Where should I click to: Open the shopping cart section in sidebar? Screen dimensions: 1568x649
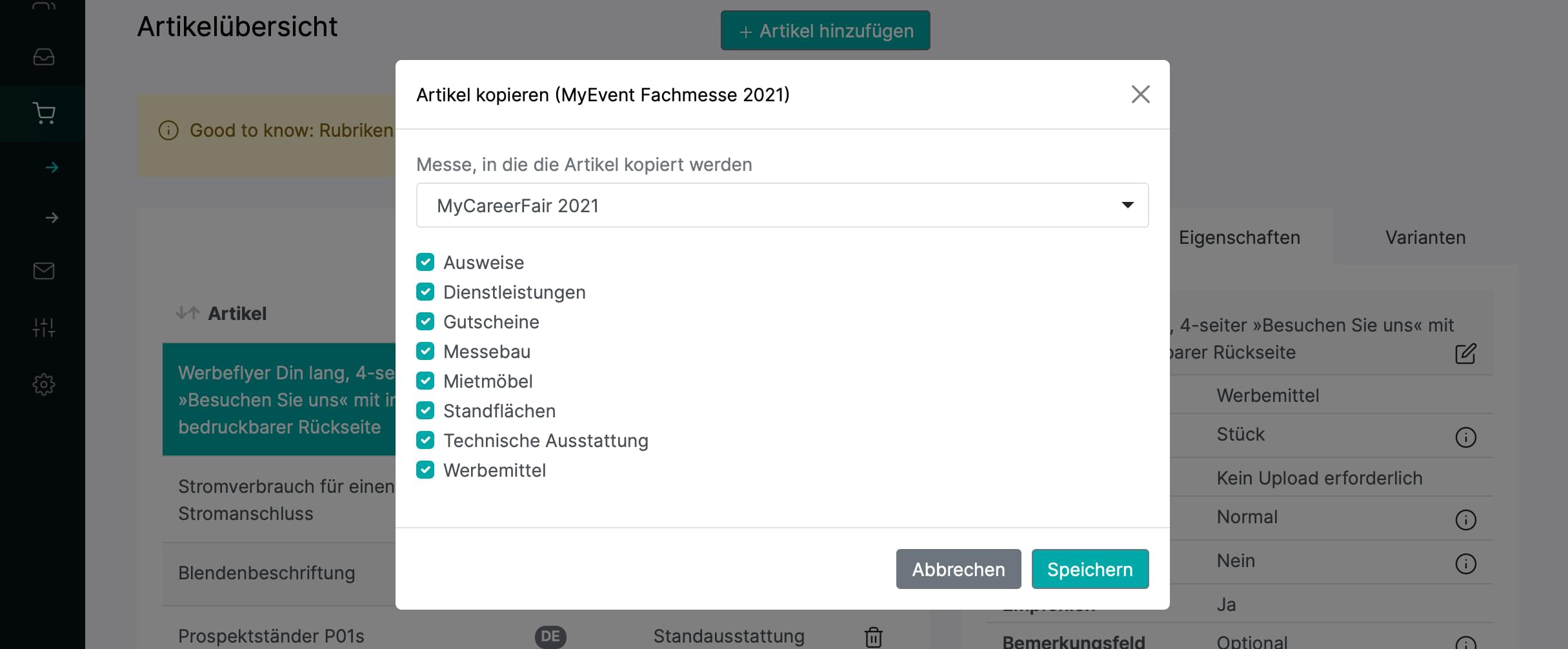click(x=43, y=114)
